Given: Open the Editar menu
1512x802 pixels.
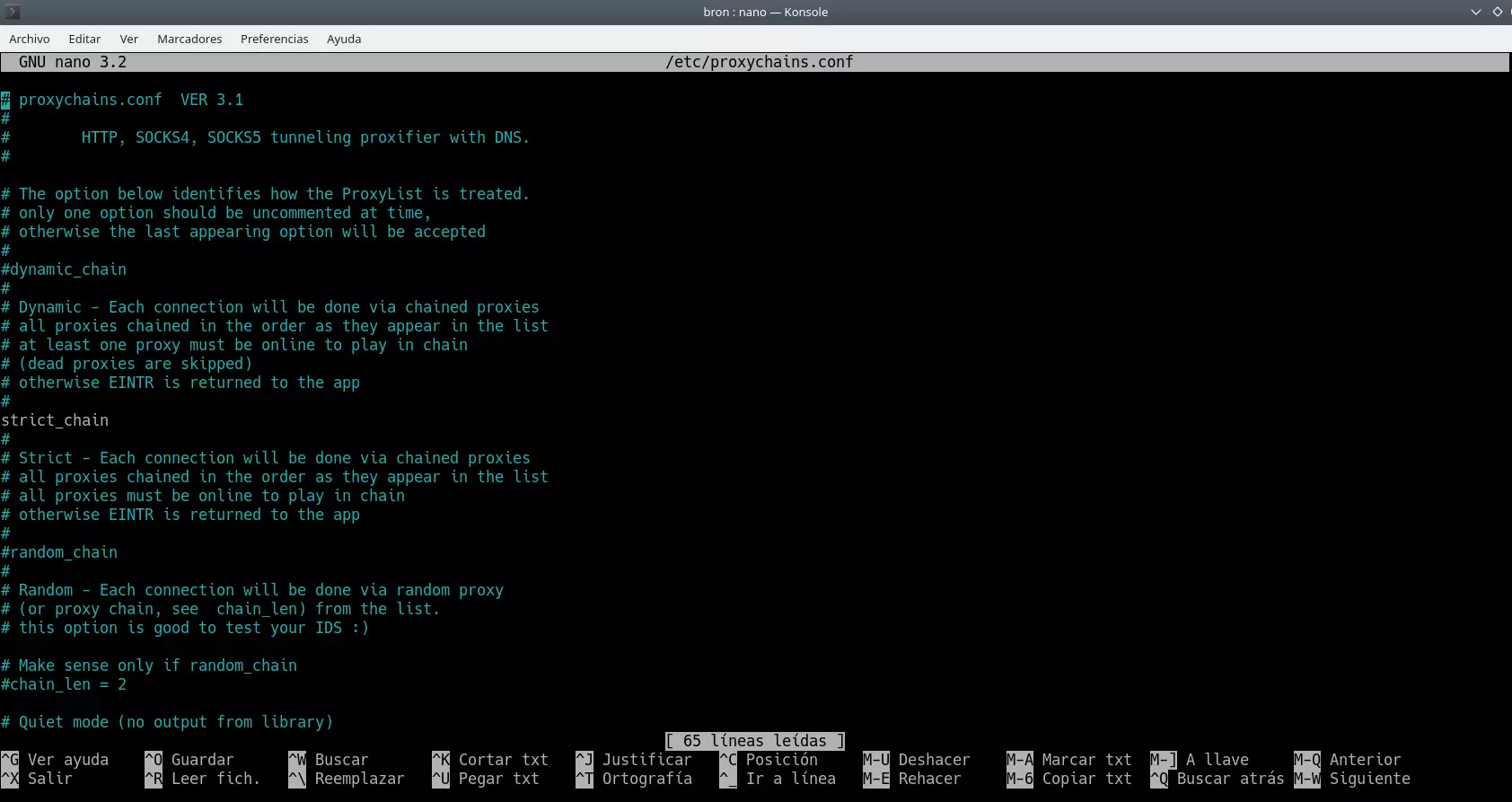Looking at the screenshot, I should (x=84, y=39).
